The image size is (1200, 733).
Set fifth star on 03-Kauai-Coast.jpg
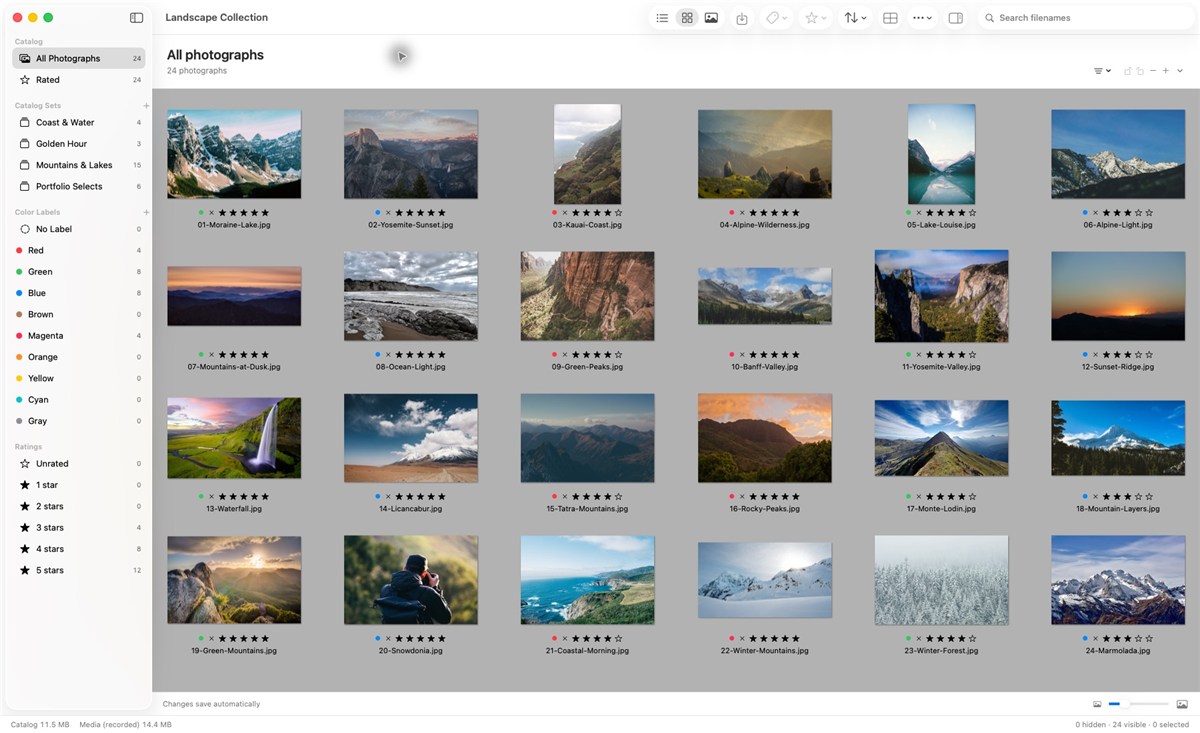619,213
